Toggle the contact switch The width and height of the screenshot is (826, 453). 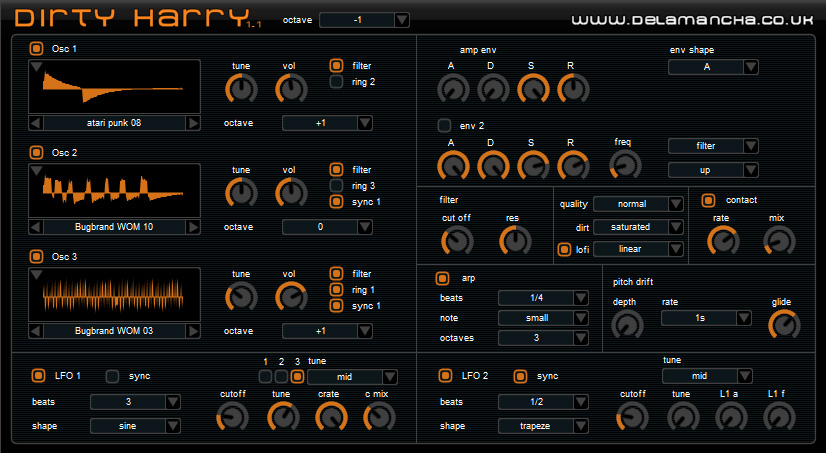pyautogui.click(x=709, y=200)
